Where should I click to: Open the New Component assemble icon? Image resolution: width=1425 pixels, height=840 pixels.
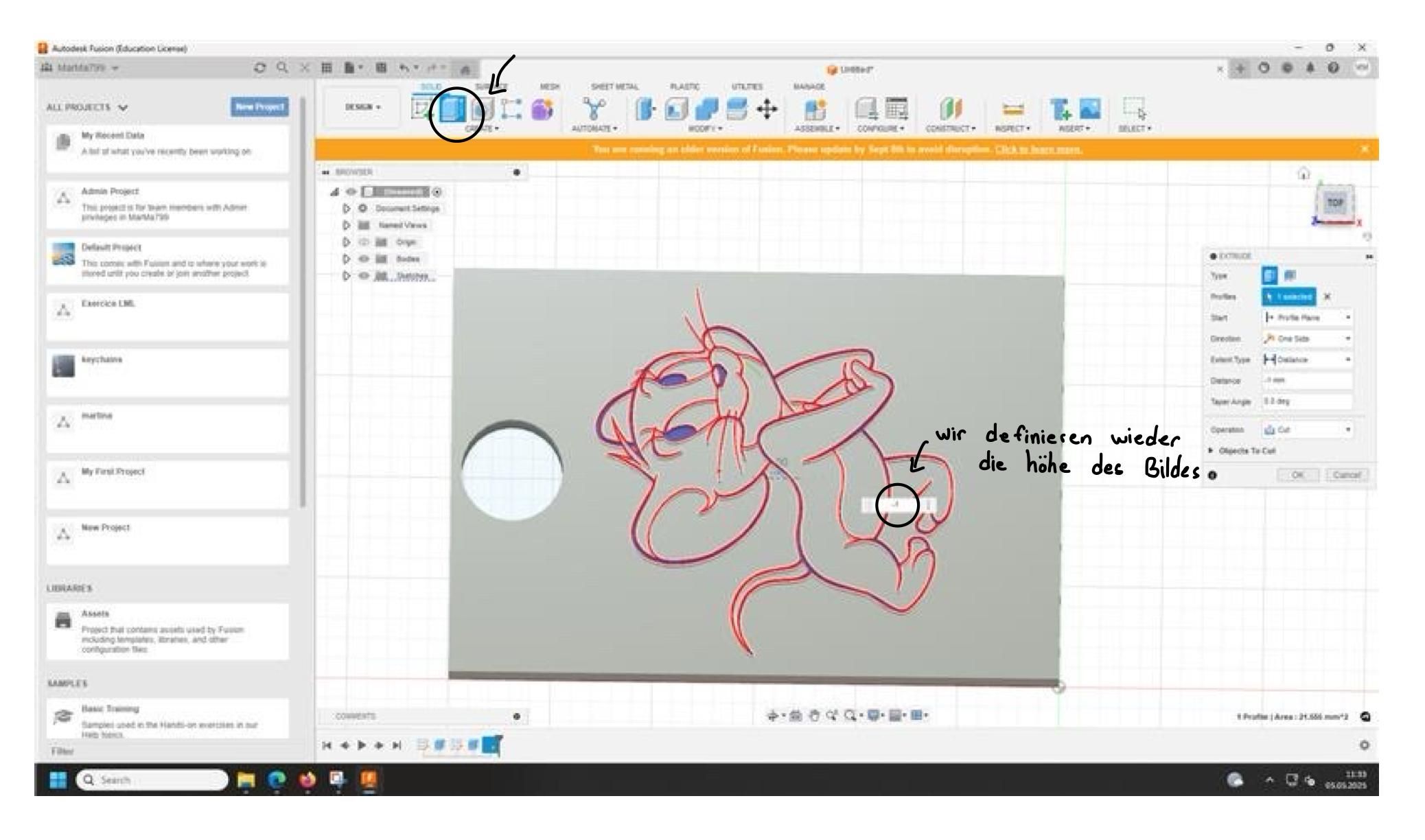click(x=816, y=110)
